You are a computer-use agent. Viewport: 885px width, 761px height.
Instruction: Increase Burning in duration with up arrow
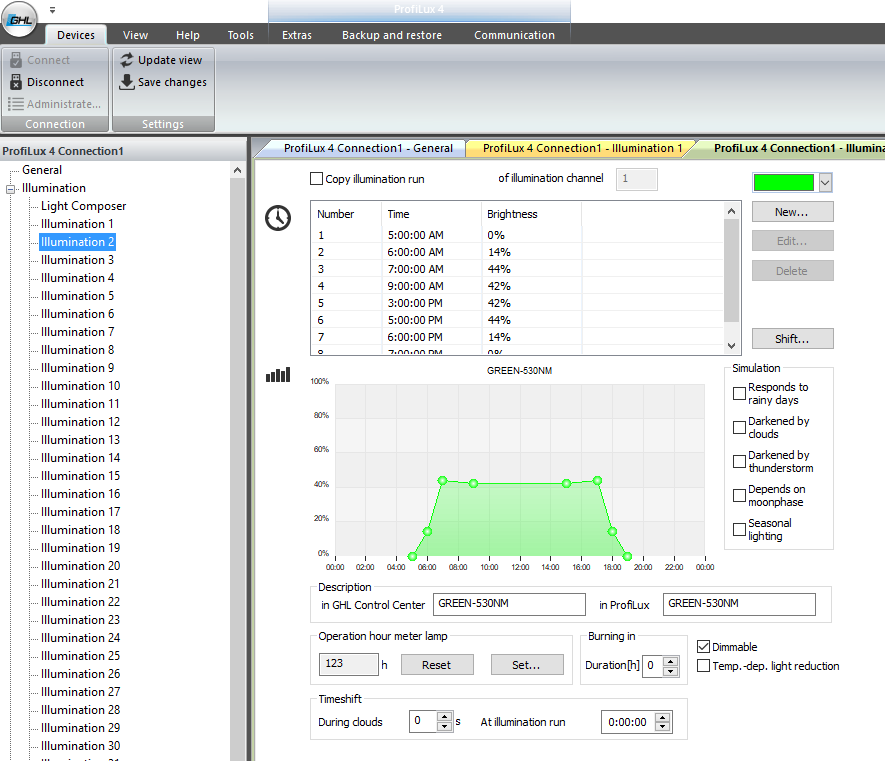(670, 661)
